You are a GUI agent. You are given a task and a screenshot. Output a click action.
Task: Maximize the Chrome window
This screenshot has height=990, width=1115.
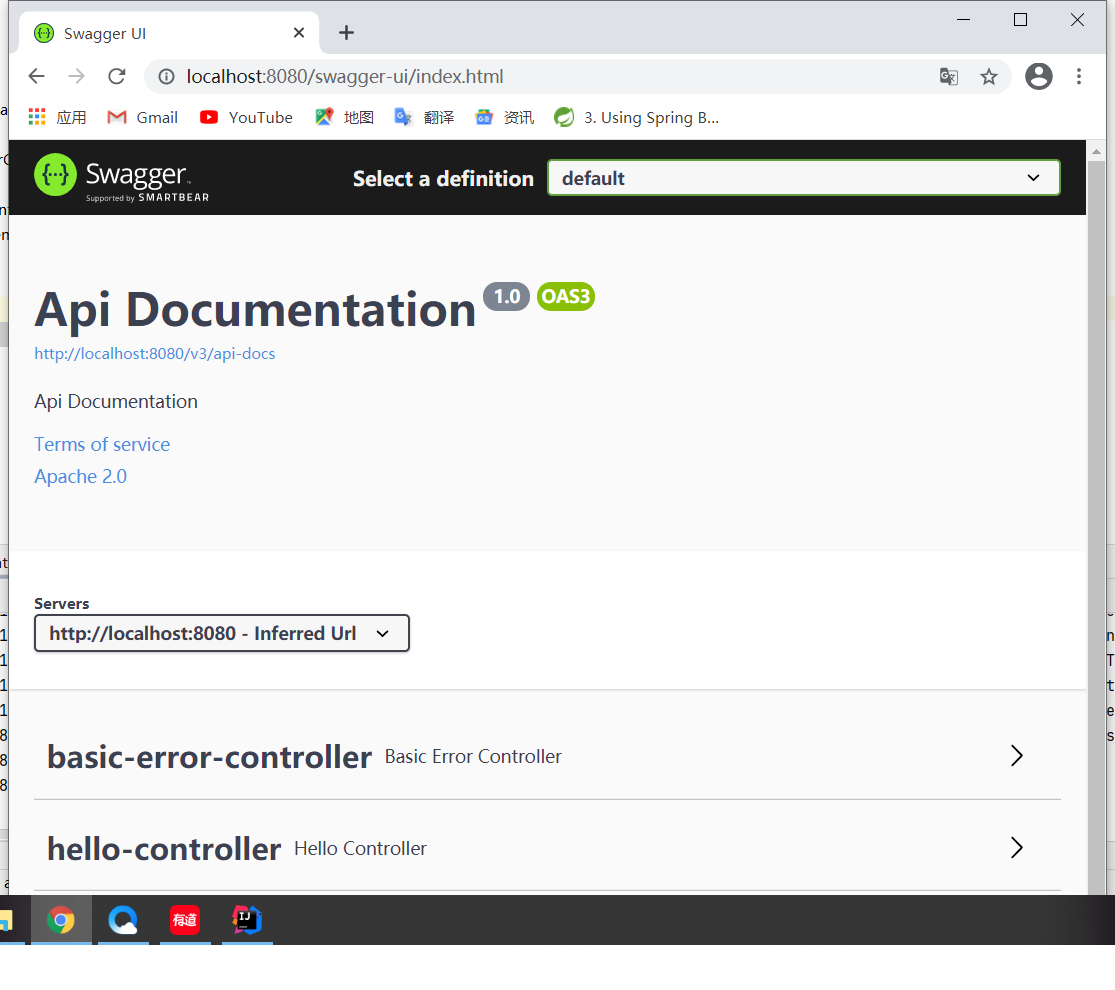point(1020,20)
